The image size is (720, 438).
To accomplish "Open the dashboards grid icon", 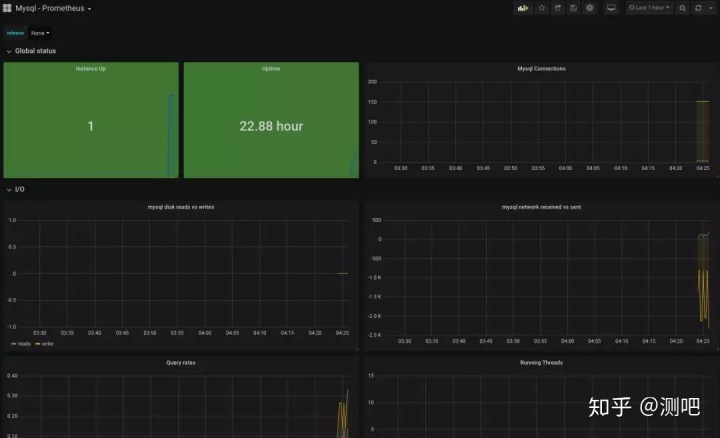I will 7,8.
